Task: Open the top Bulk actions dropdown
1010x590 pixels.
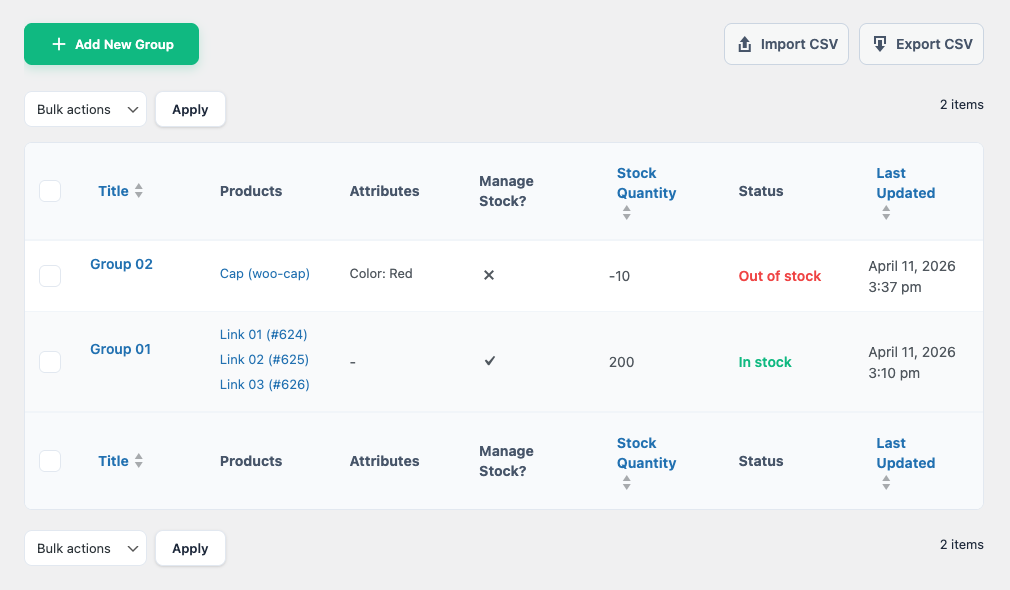Action: [x=85, y=110]
